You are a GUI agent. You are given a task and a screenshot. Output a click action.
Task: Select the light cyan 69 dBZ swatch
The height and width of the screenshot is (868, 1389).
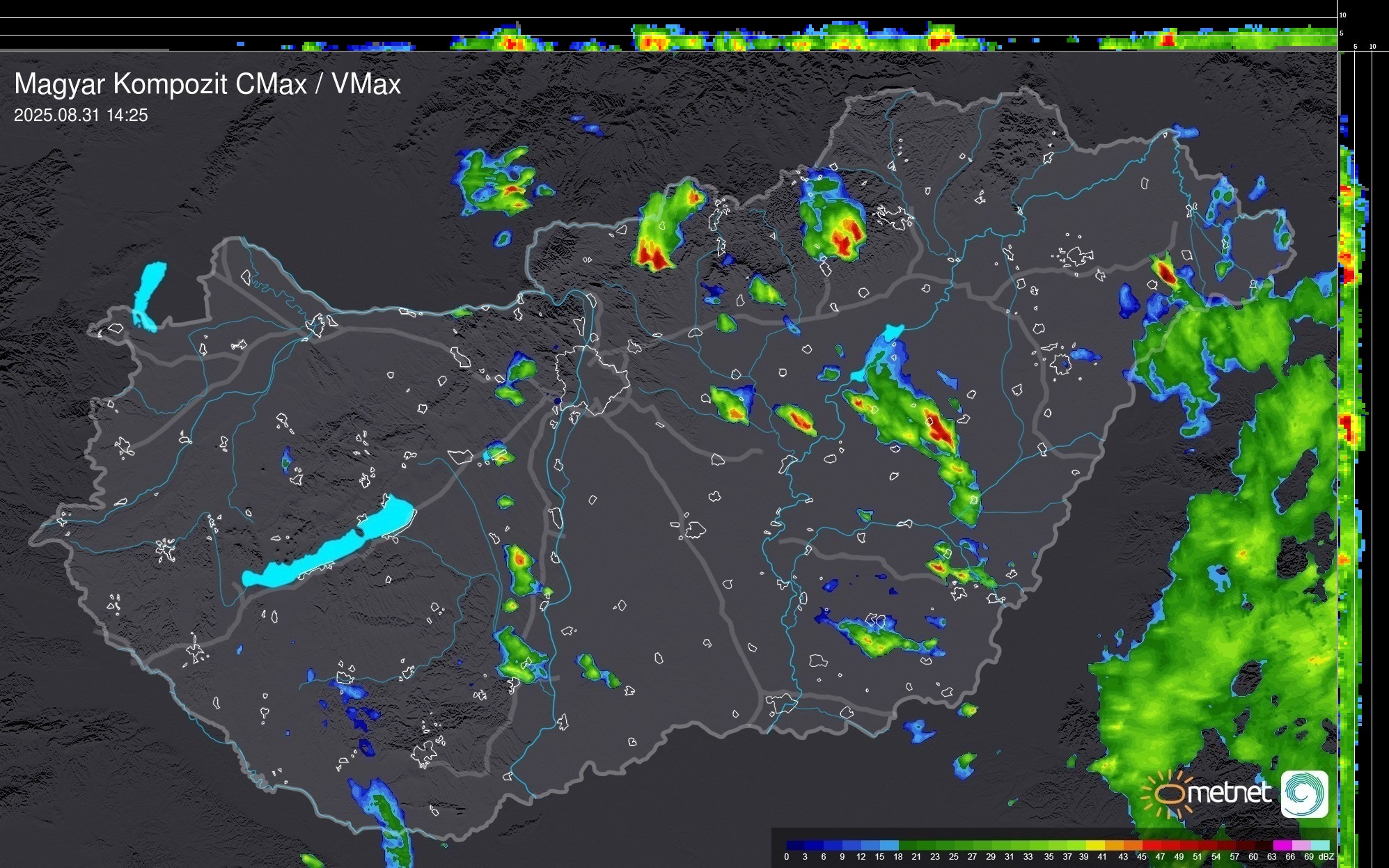[x=1320, y=845]
